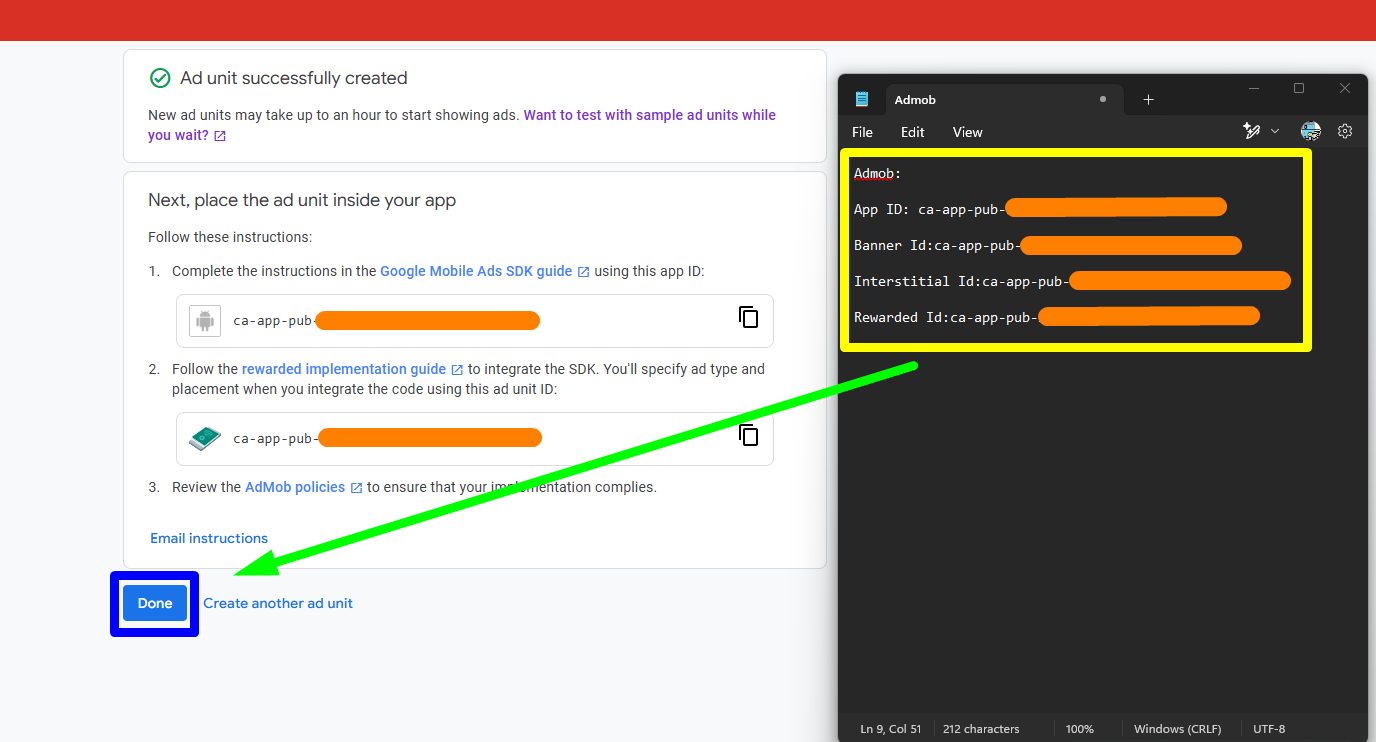
Task: Copy the rewarded ad unit ID
Action: click(748, 436)
